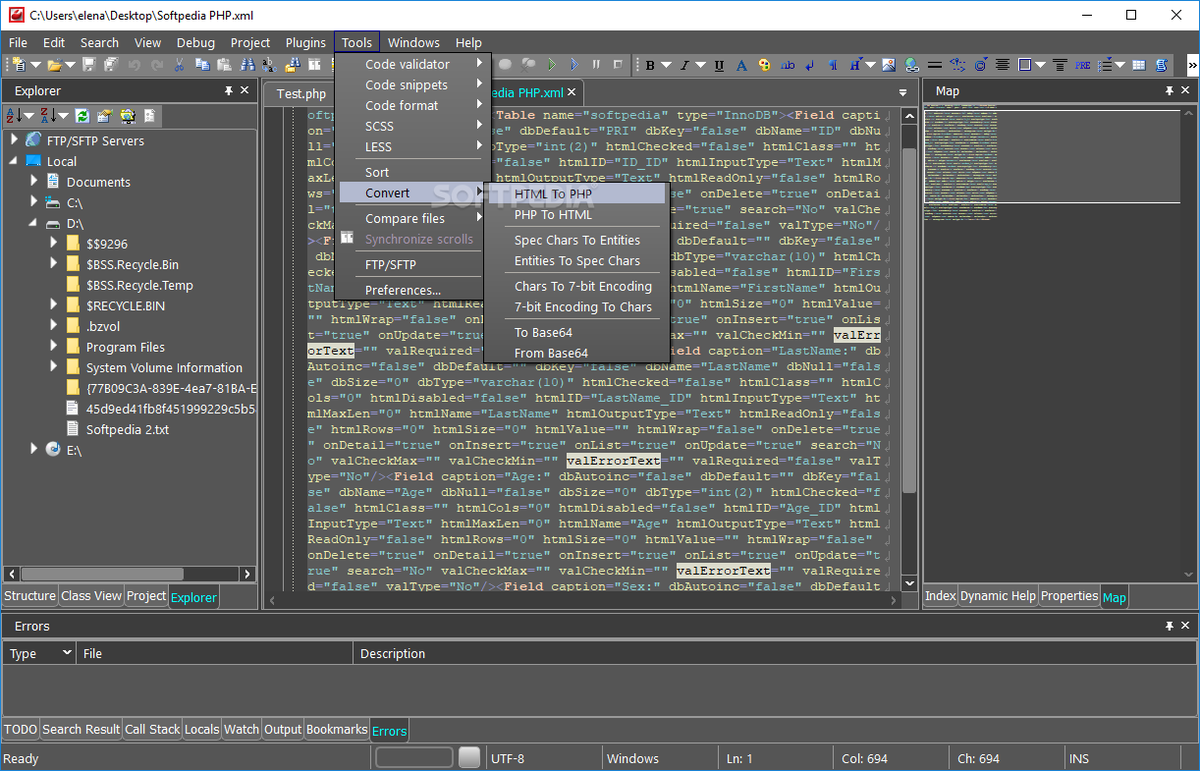Open the Bold style dropdown arrow
Screen dimensions: 1200x771
pyautogui.click(x=666, y=65)
